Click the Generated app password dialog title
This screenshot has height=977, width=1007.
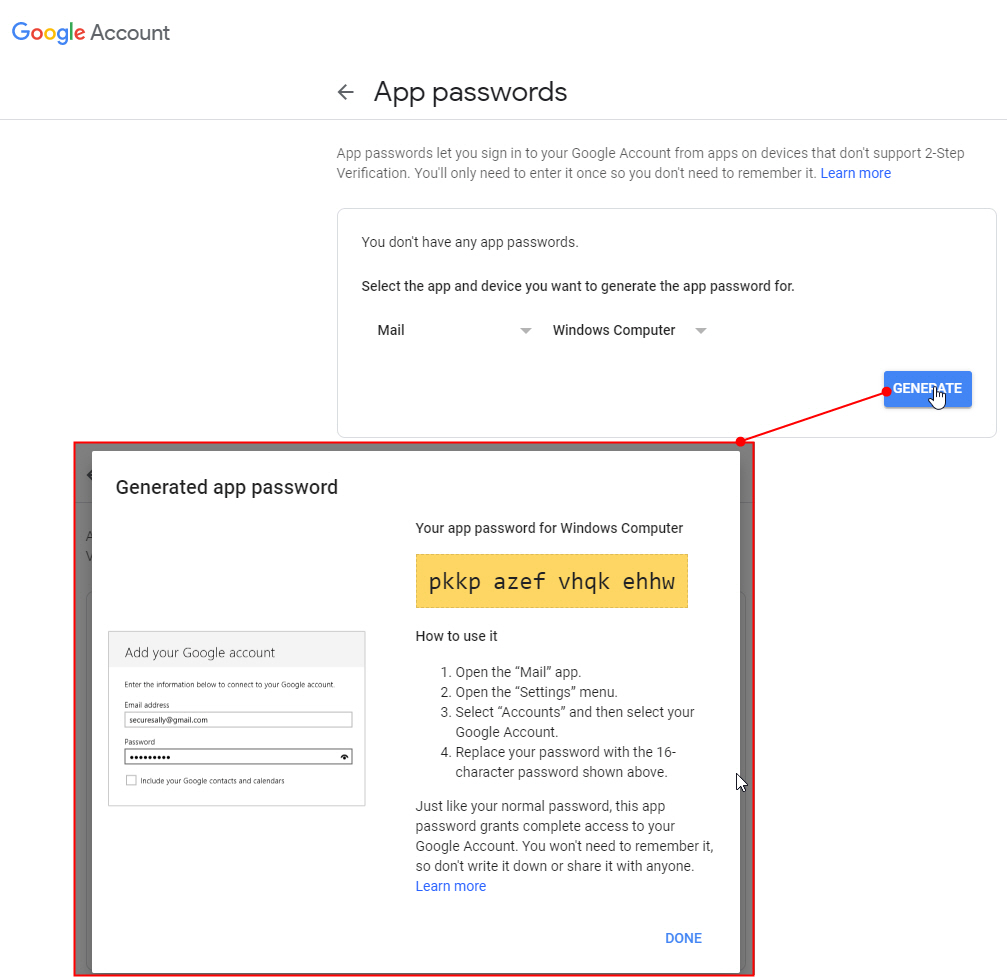point(227,487)
